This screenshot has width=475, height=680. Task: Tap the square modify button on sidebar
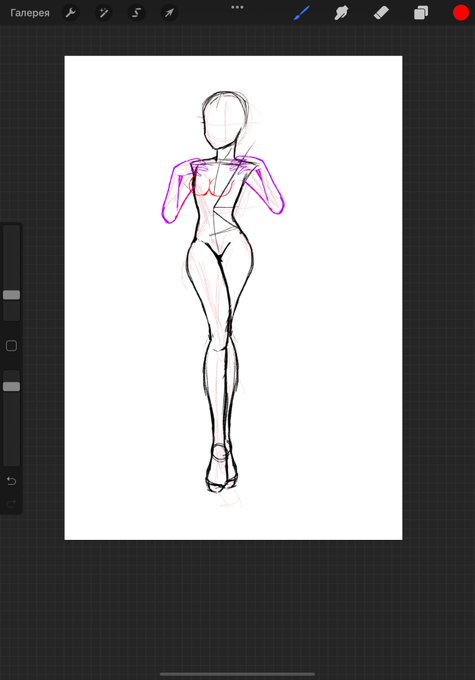coord(11,346)
